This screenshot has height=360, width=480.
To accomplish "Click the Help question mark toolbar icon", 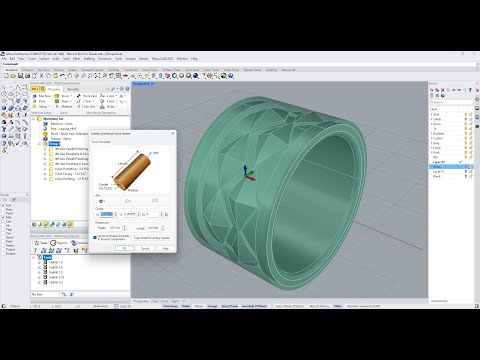I will tap(231, 76).
